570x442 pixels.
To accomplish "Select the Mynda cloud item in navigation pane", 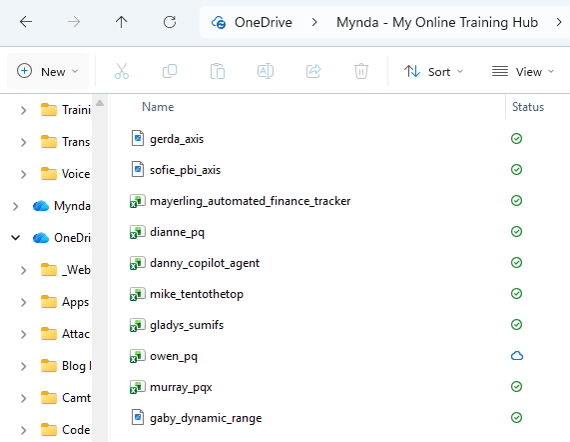I will [61, 206].
